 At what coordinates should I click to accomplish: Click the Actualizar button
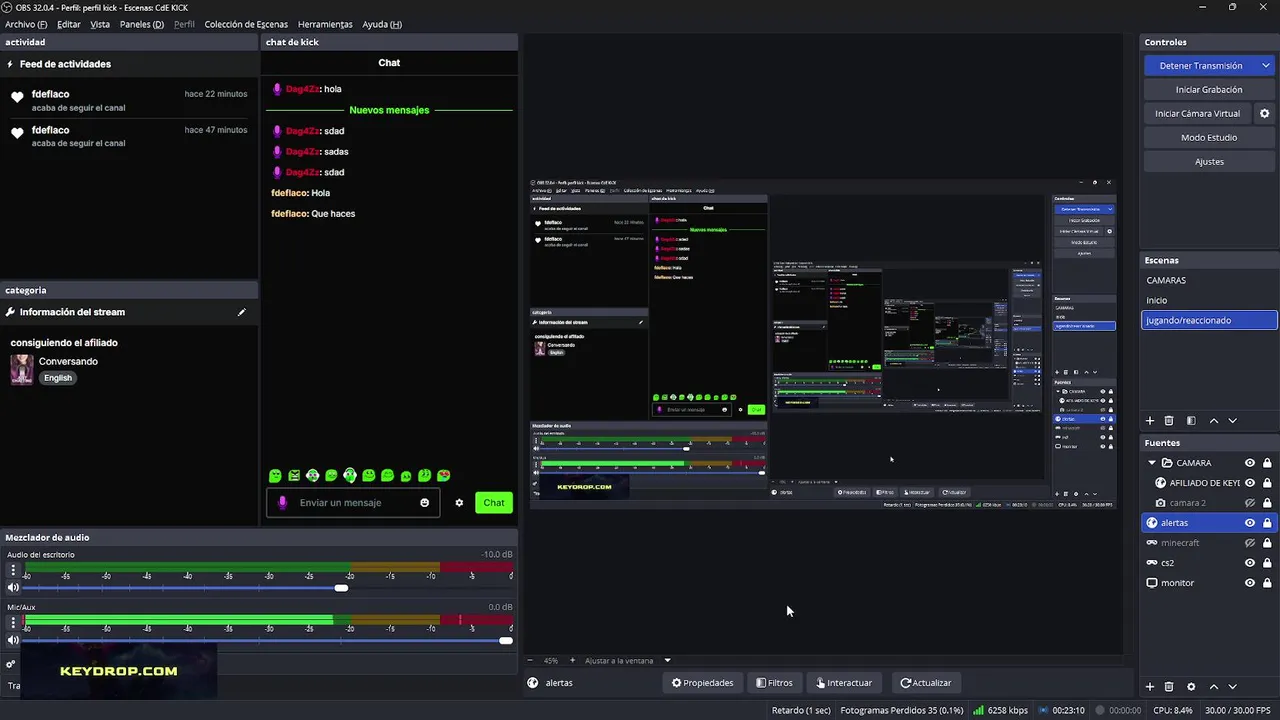pos(925,683)
